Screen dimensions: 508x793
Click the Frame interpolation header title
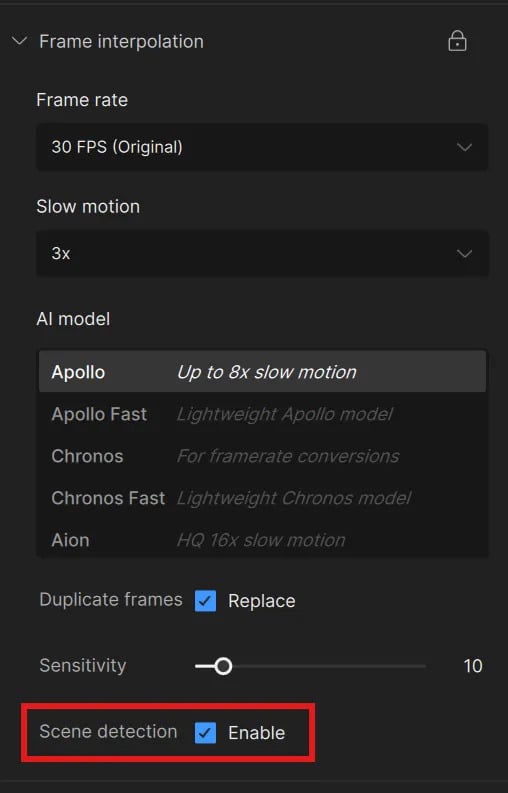click(121, 41)
